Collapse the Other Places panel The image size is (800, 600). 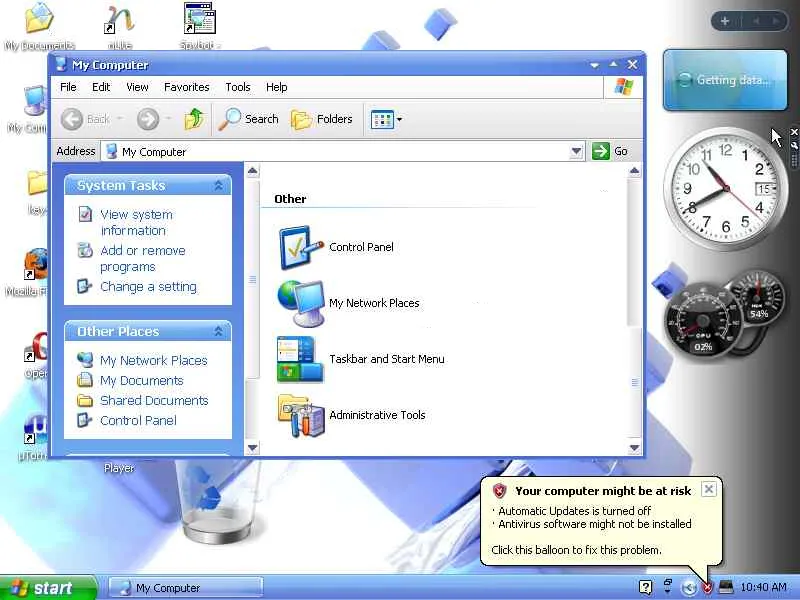coord(218,332)
